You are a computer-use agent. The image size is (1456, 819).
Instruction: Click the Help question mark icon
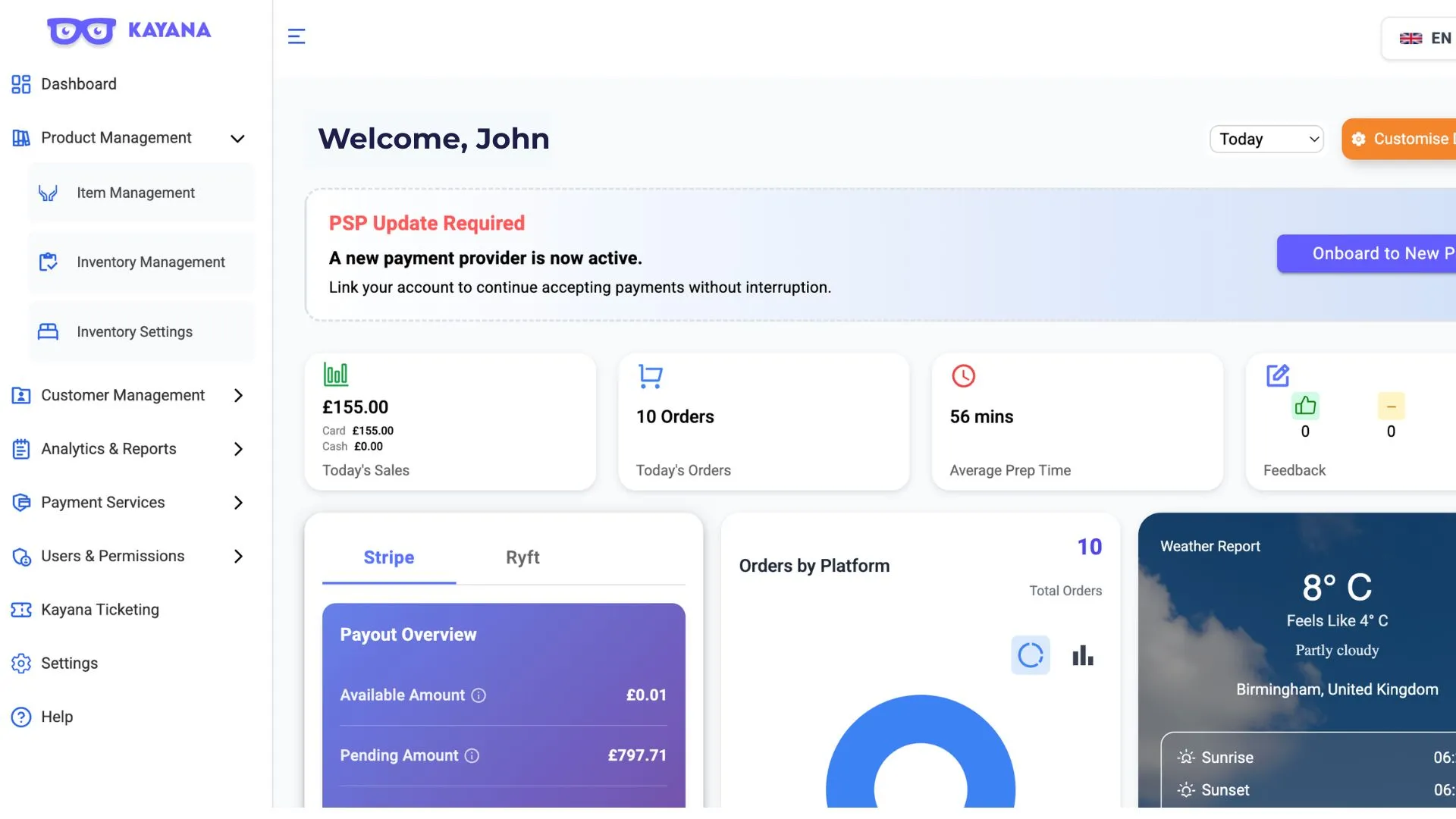coord(21,717)
